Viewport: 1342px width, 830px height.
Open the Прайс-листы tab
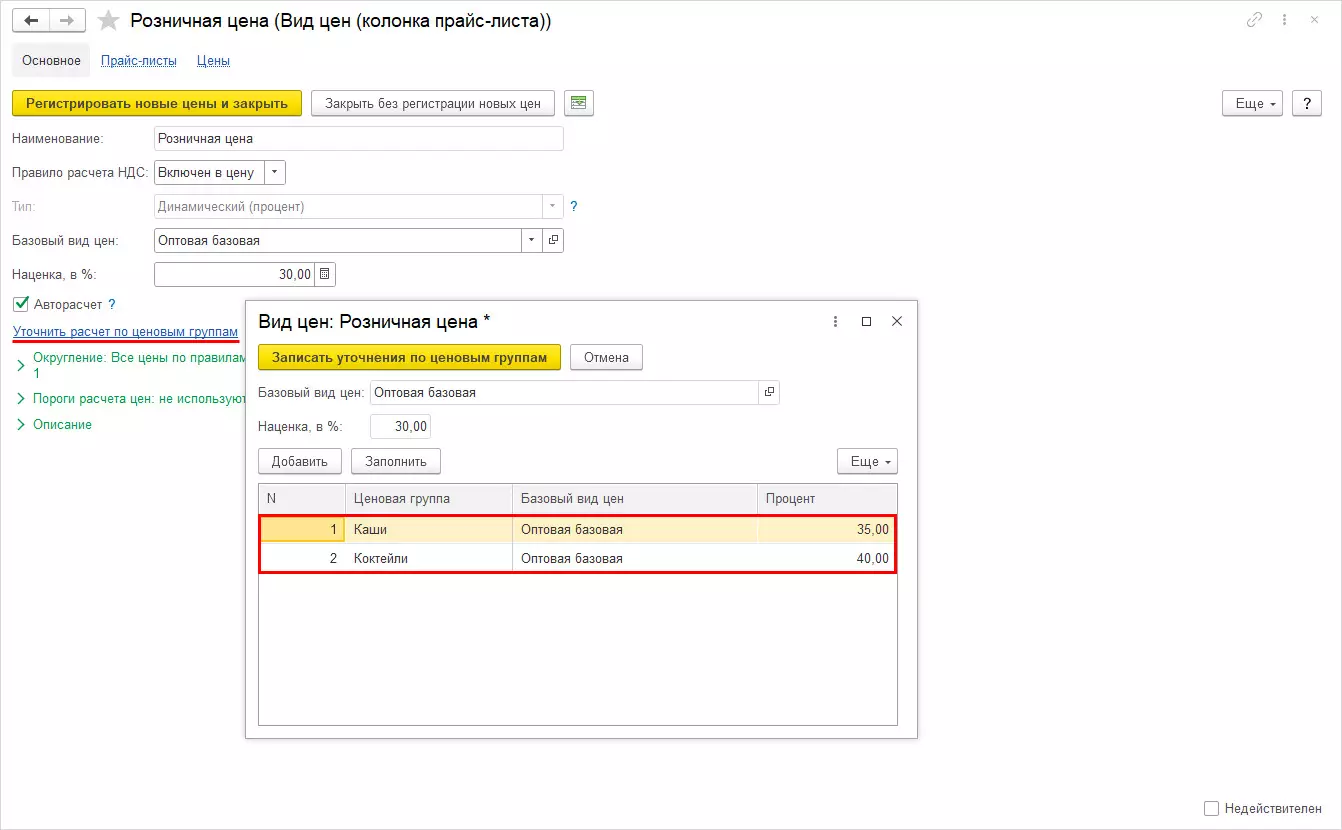(139, 60)
